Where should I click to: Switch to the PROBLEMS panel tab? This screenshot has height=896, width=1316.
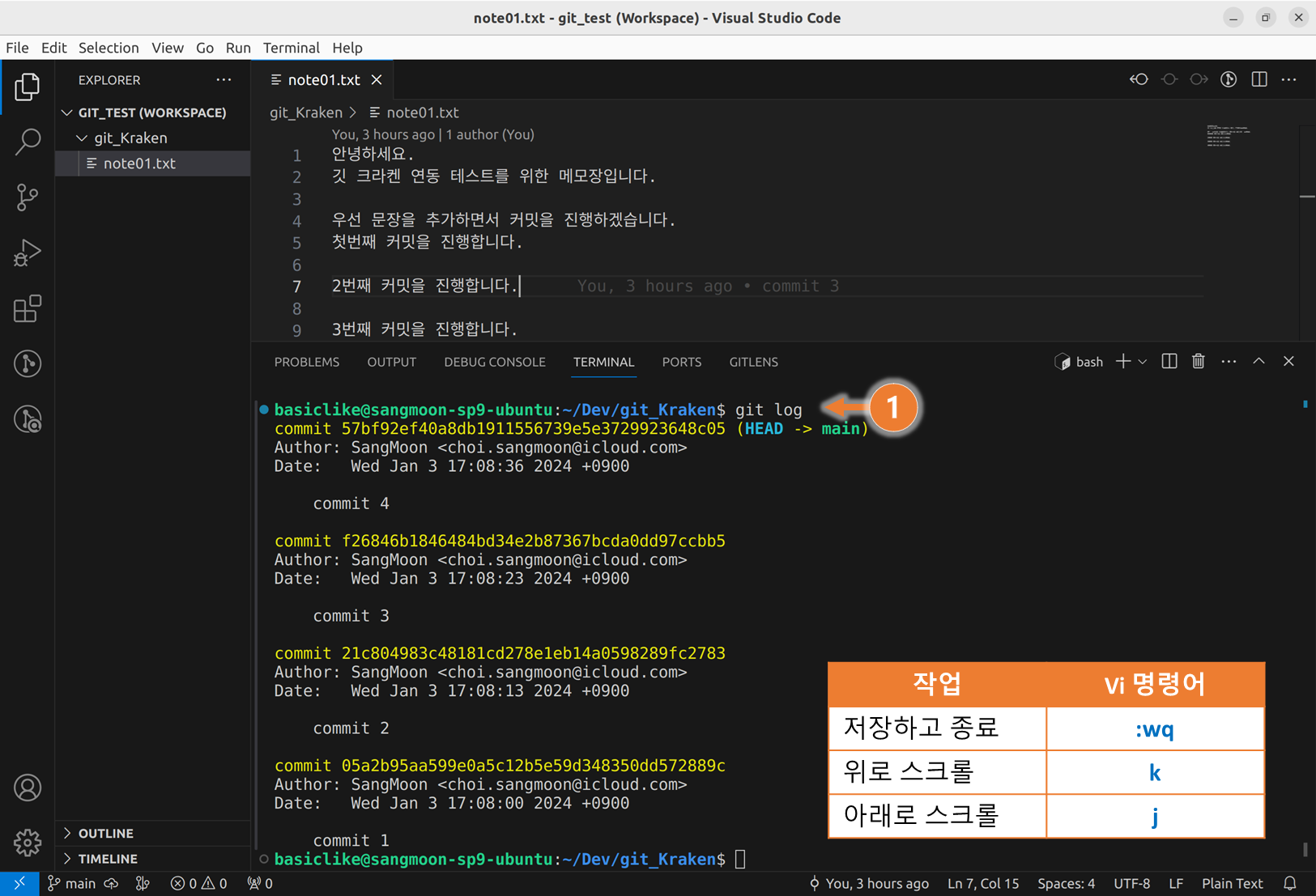click(307, 362)
